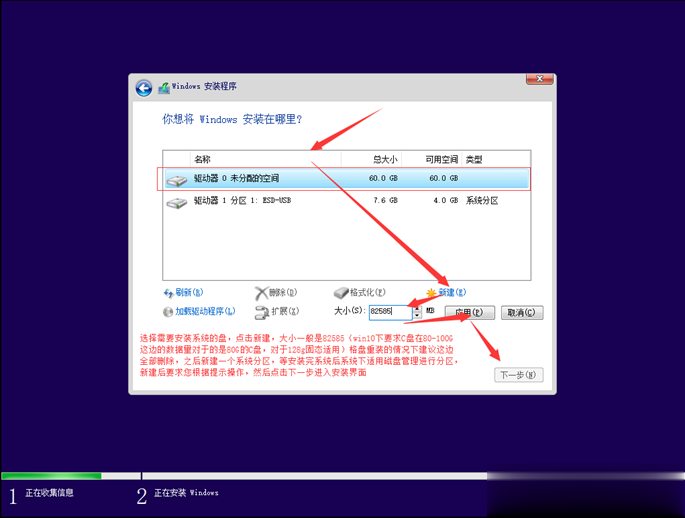Click inside the size (大小) input field
Screen dimensions: 685x518
click(388, 312)
